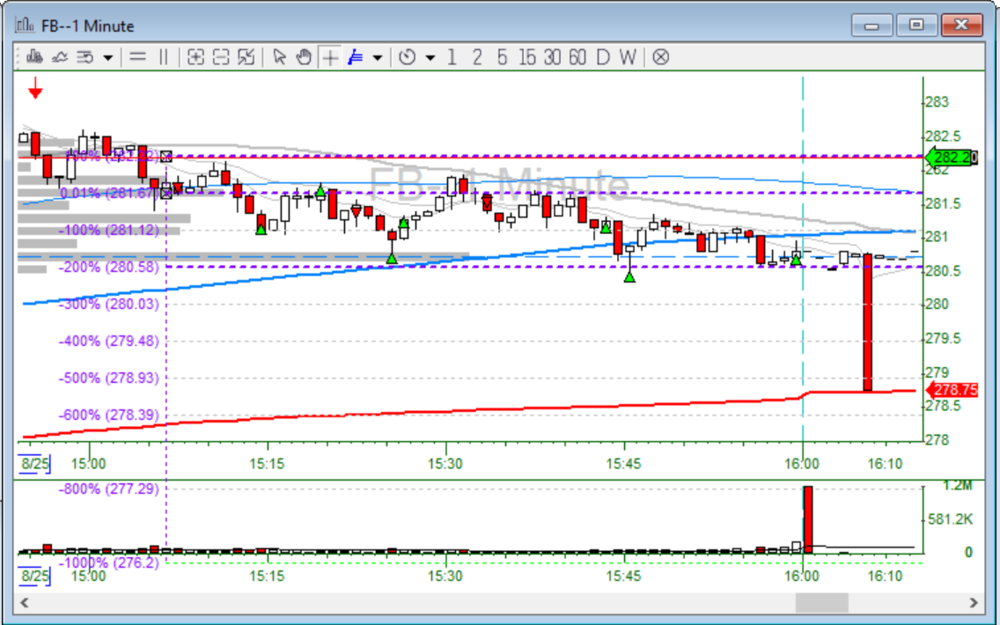The height and width of the screenshot is (625, 1000).
Task: Zoom in using the plus box icon
Action: [x=196, y=57]
